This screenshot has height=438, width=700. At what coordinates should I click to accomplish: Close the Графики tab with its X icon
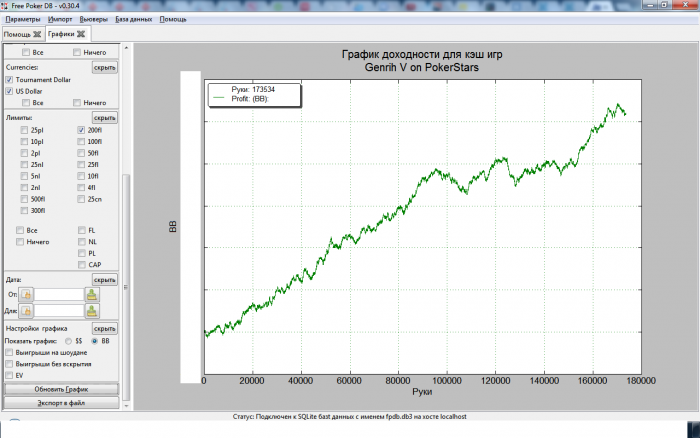[x=81, y=34]
